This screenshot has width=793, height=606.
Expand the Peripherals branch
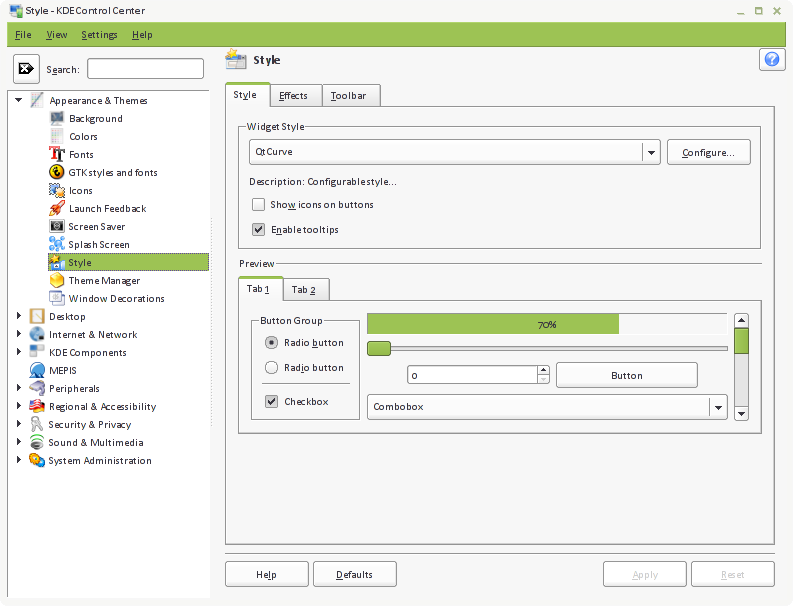click(x=19, y=387)
